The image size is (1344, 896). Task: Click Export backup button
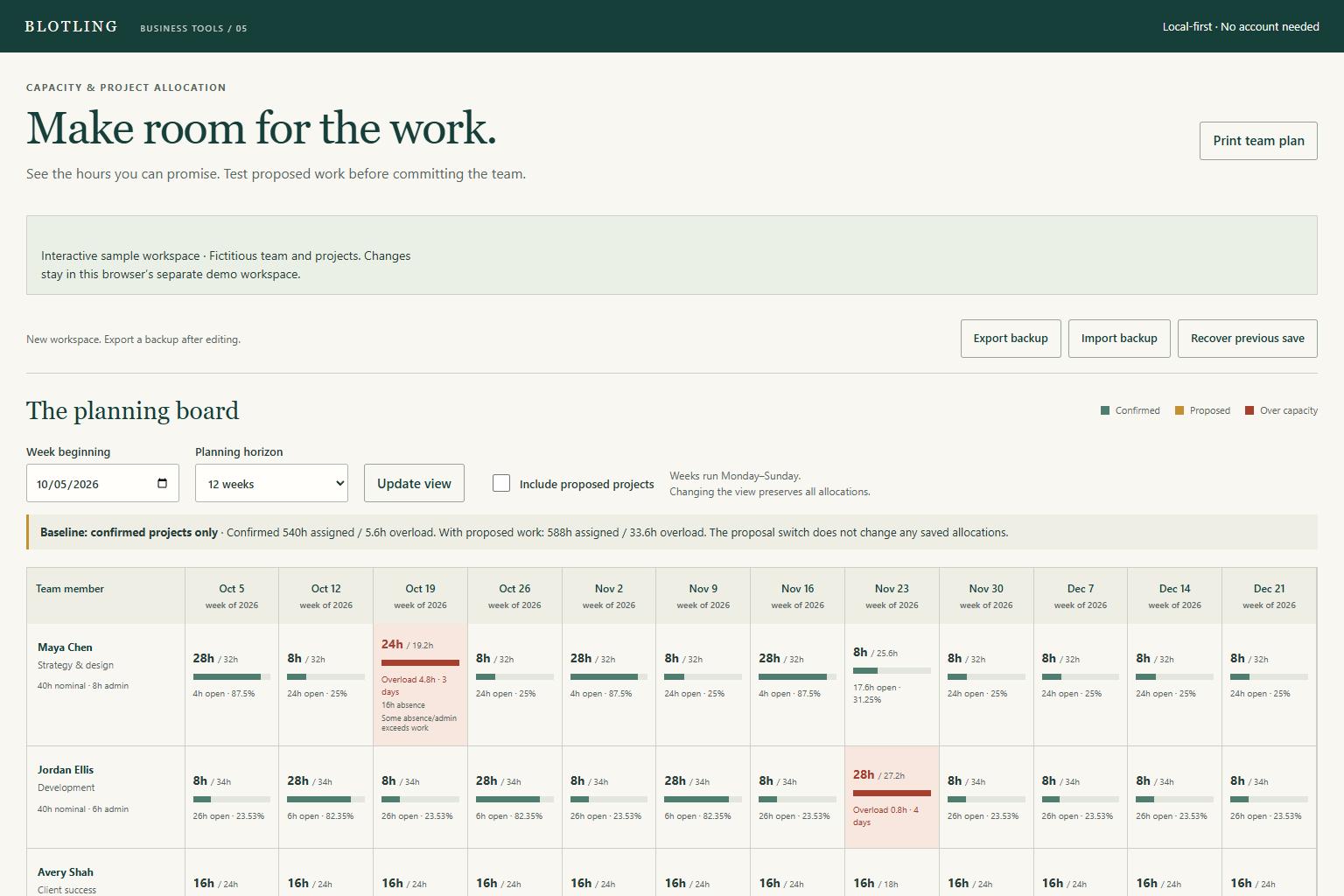[x=1011, y=339]
